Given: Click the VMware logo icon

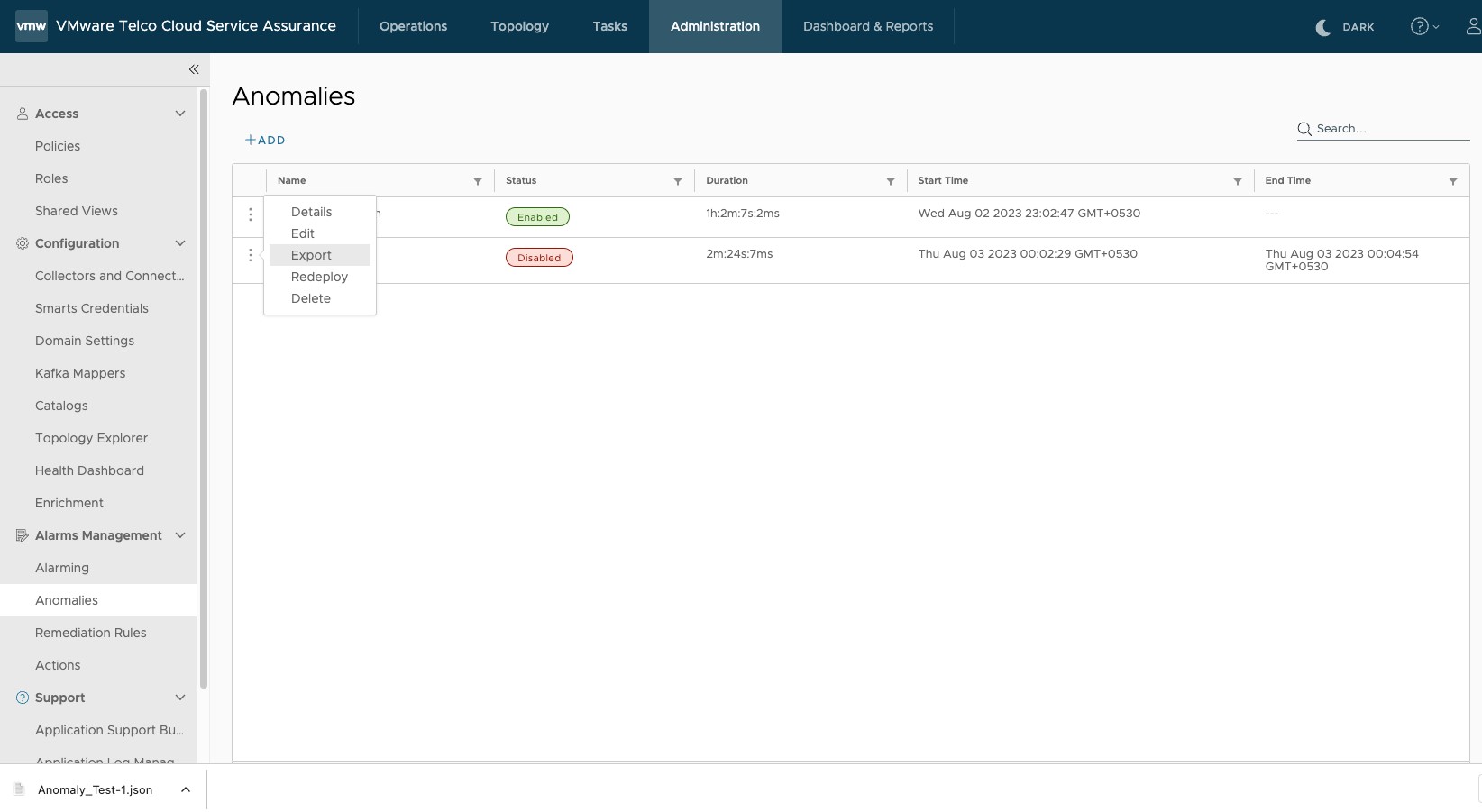Looking at the screenshot, I should tap(32, 26).
